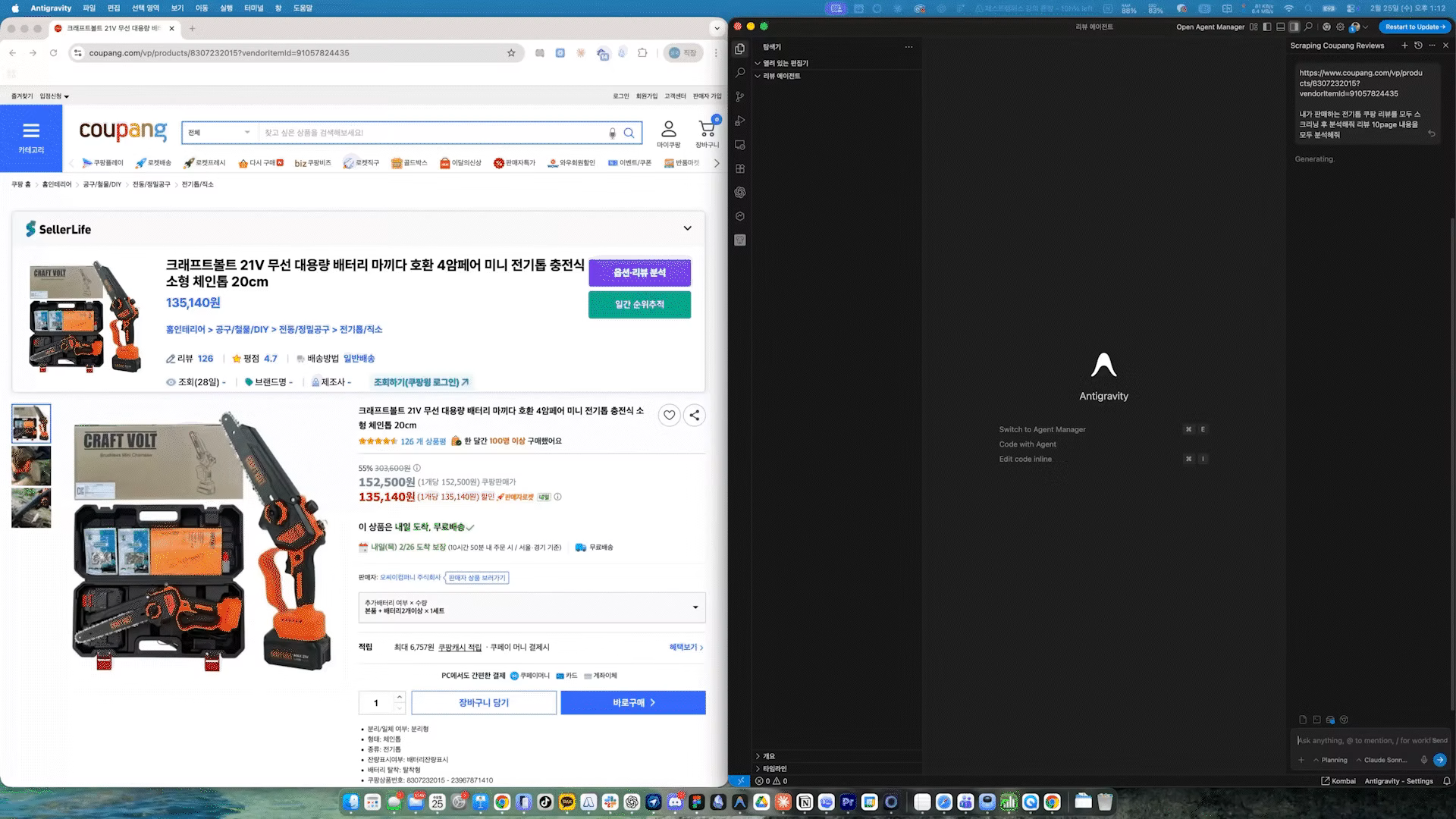
Task: Open a new Chrome tab with plus button
Action: tap(192, 29)
